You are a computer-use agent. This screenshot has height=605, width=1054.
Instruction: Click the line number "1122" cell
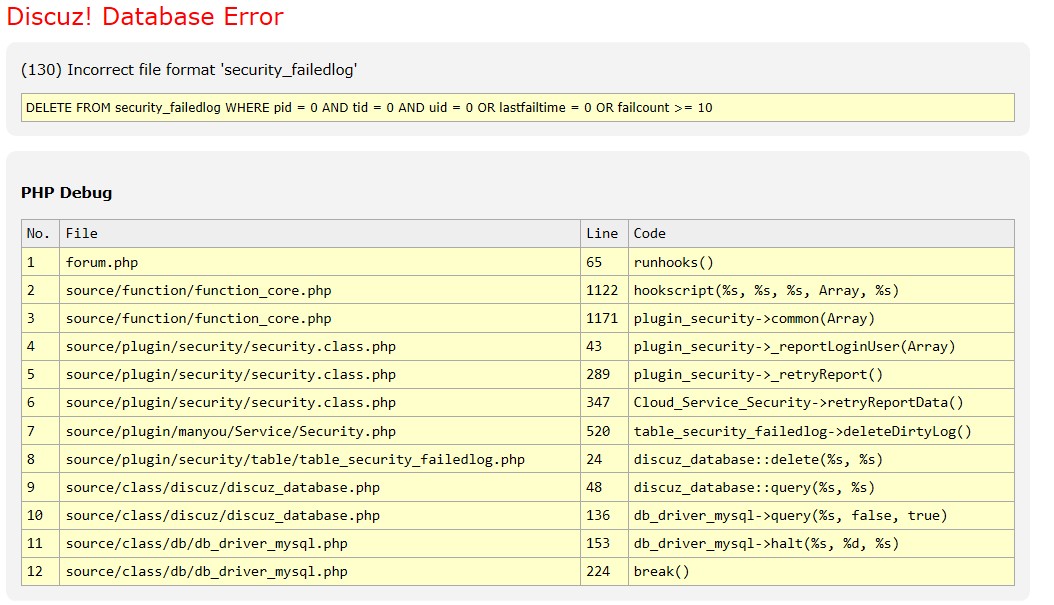(604, 290)
